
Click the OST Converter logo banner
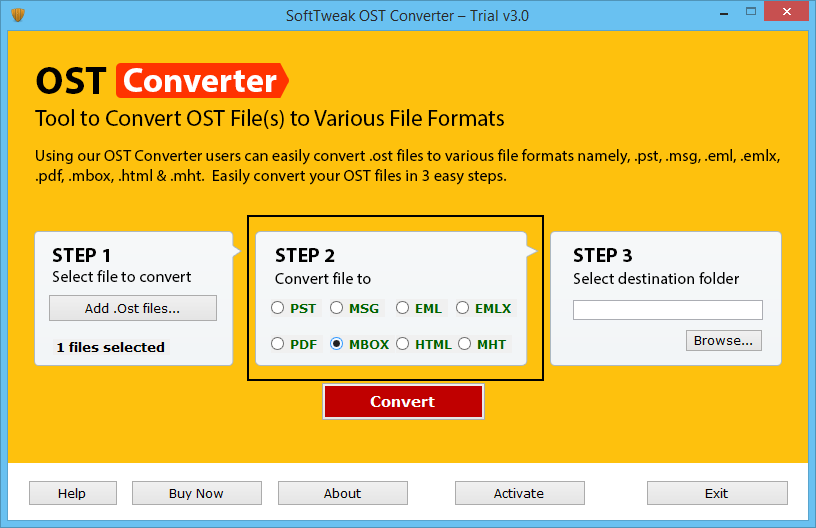click(x=162, y=81)
